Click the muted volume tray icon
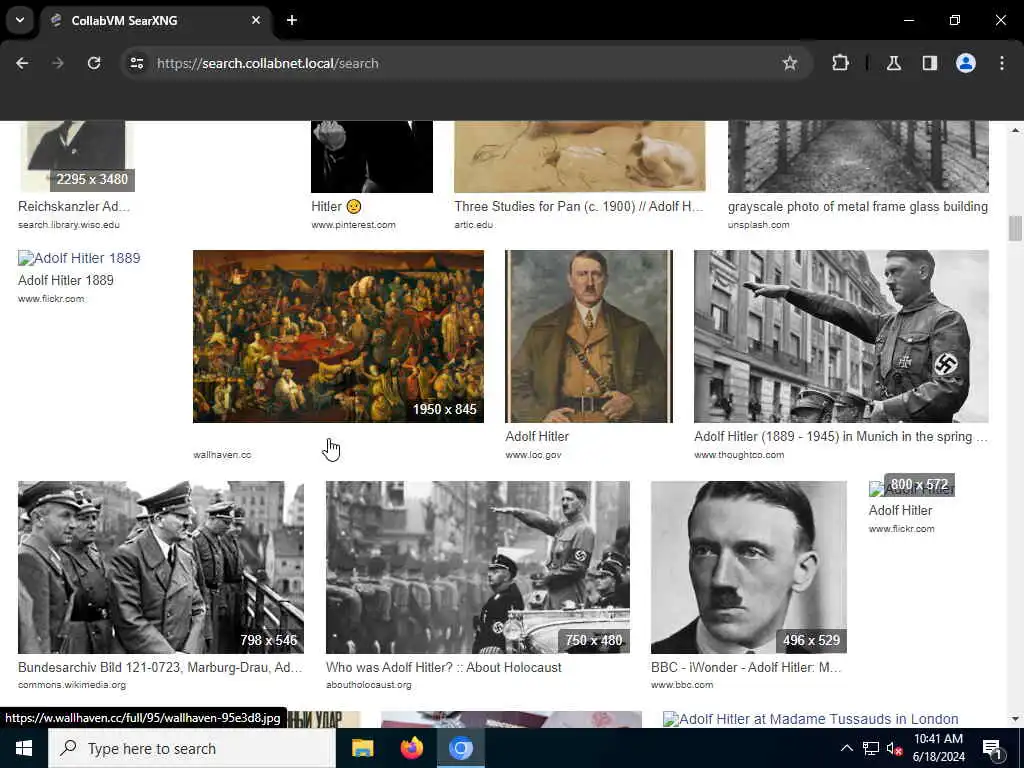The image size is (1024, 768). [x=894, y=749]
